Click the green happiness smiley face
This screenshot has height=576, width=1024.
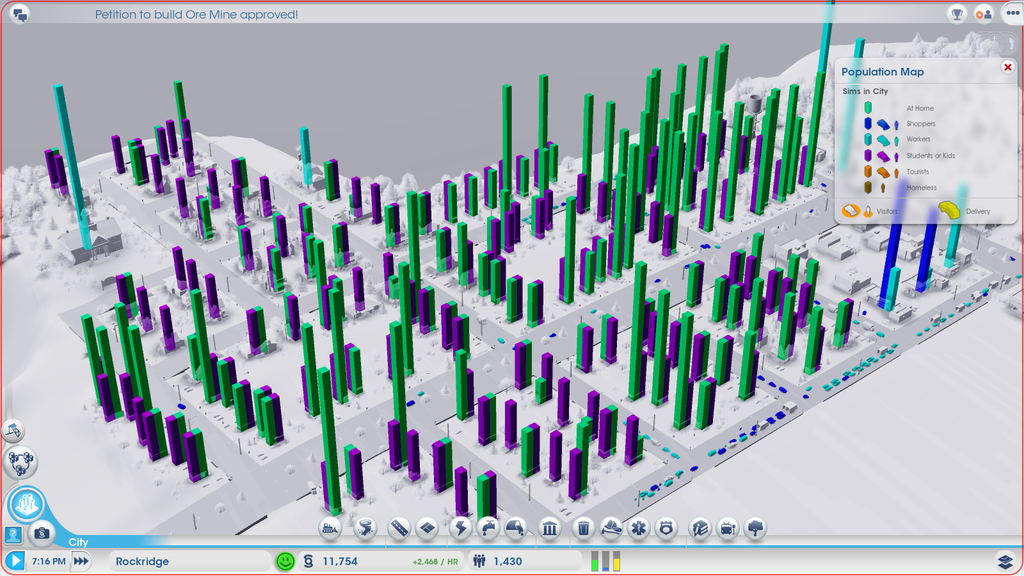pos(285,561)
